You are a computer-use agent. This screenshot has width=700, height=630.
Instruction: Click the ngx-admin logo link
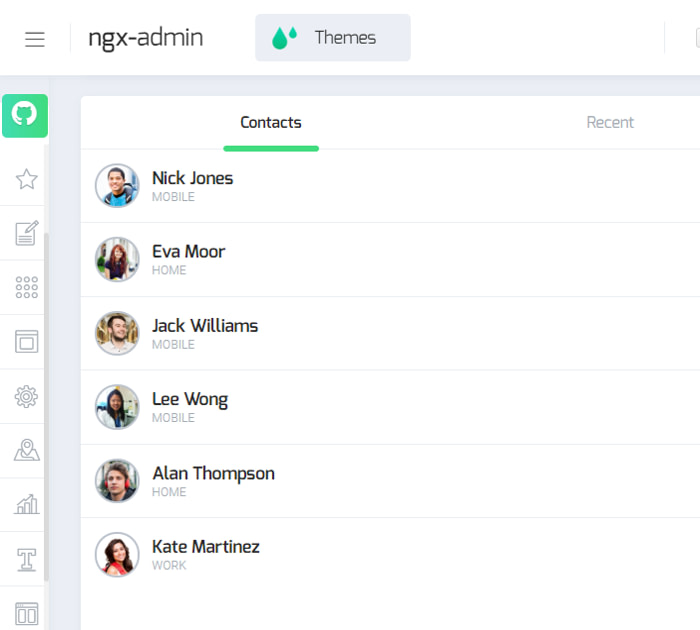145,38
